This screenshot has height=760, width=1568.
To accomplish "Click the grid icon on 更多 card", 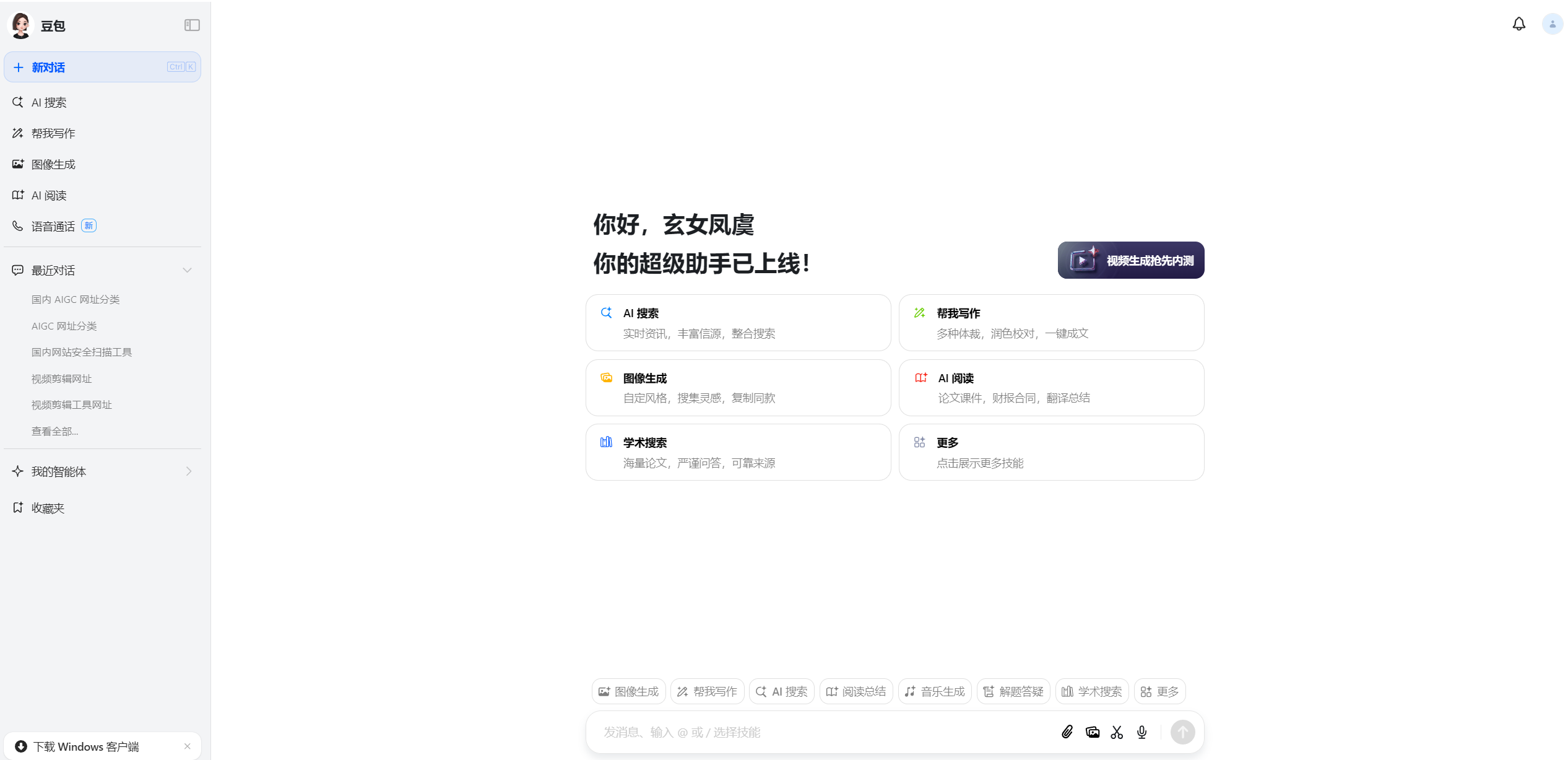I will pos(920,442).
